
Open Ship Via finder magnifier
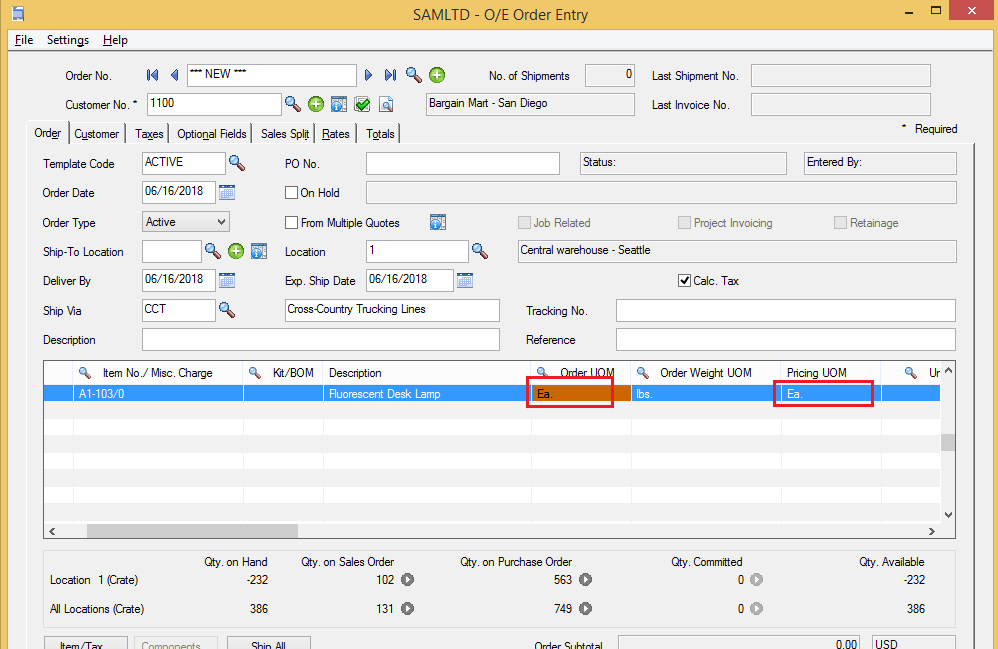click(x=227, y=310)
